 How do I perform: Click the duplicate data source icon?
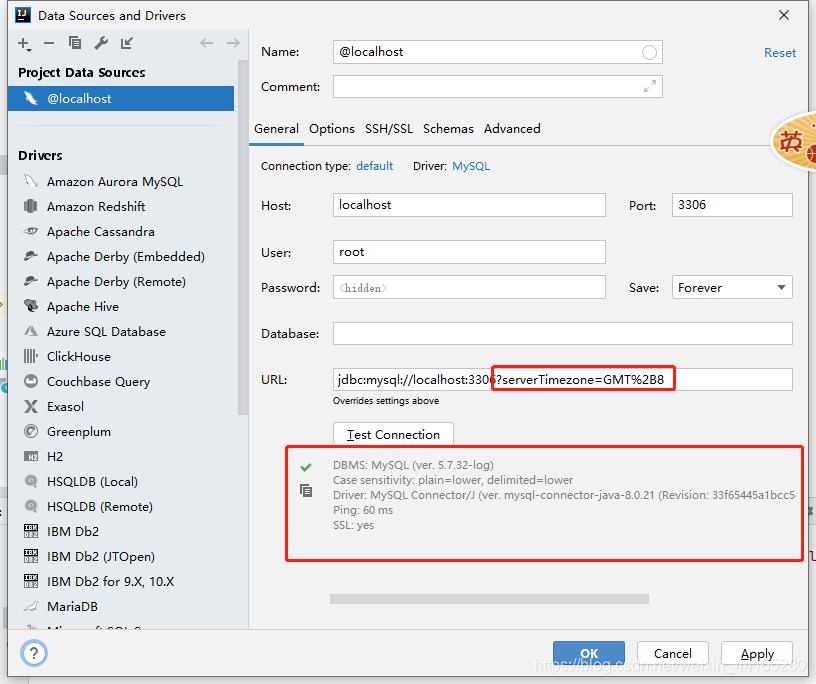point(75,43)
